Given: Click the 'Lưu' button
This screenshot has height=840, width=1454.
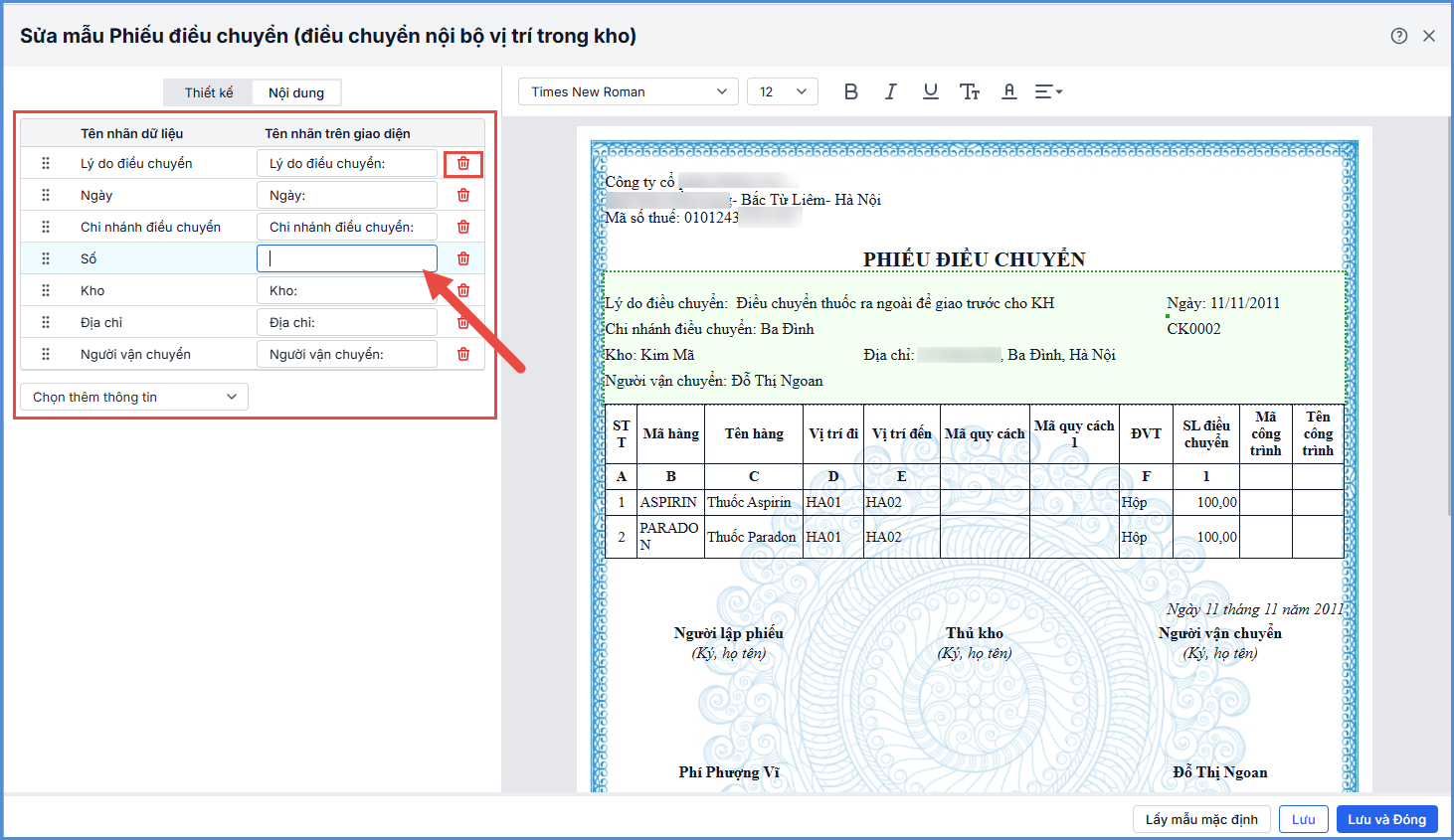Looking at the screenshot, I should (x=1304, y=819).
